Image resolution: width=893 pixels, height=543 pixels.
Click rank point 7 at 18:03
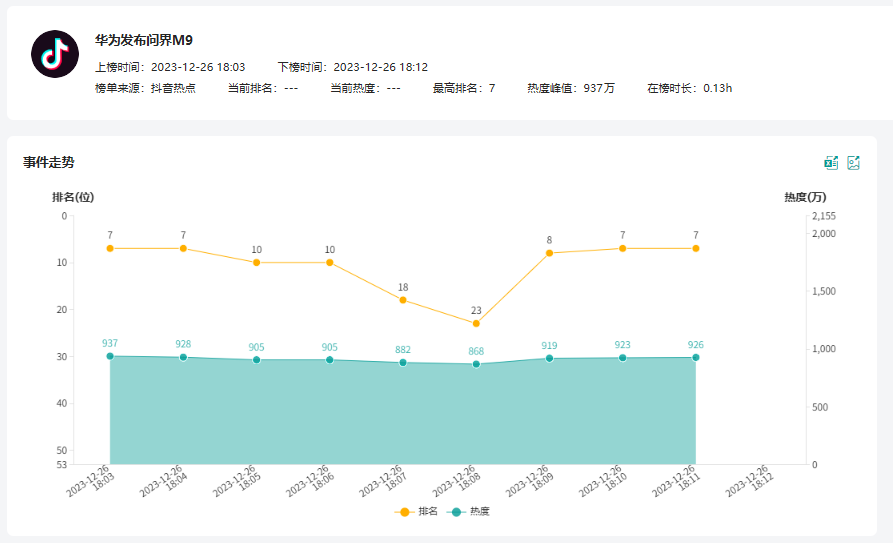click(110, 248)
